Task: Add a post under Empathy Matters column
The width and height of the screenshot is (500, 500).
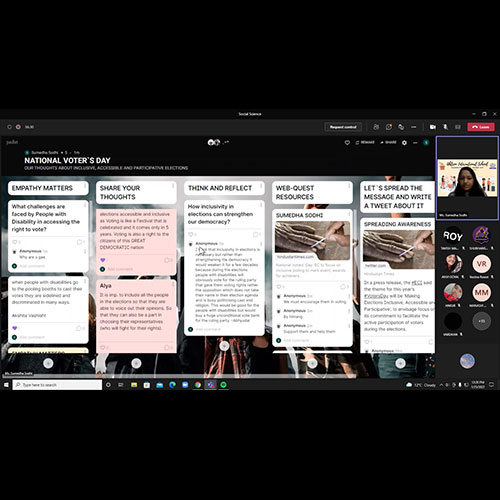Action: (48, 363)
